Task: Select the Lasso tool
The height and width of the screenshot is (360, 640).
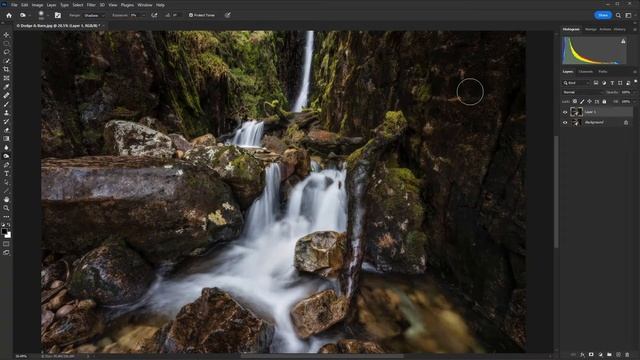Action: [x=6, y=52]
